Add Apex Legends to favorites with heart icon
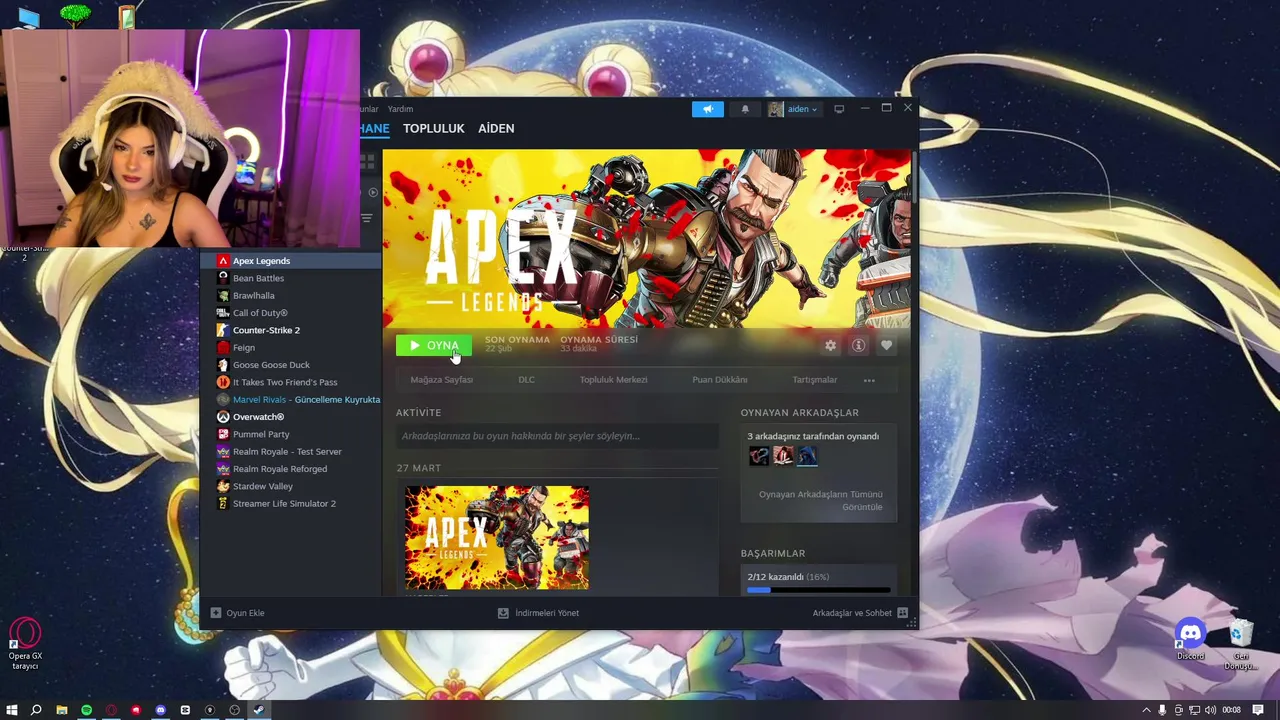 click(886, 345)
